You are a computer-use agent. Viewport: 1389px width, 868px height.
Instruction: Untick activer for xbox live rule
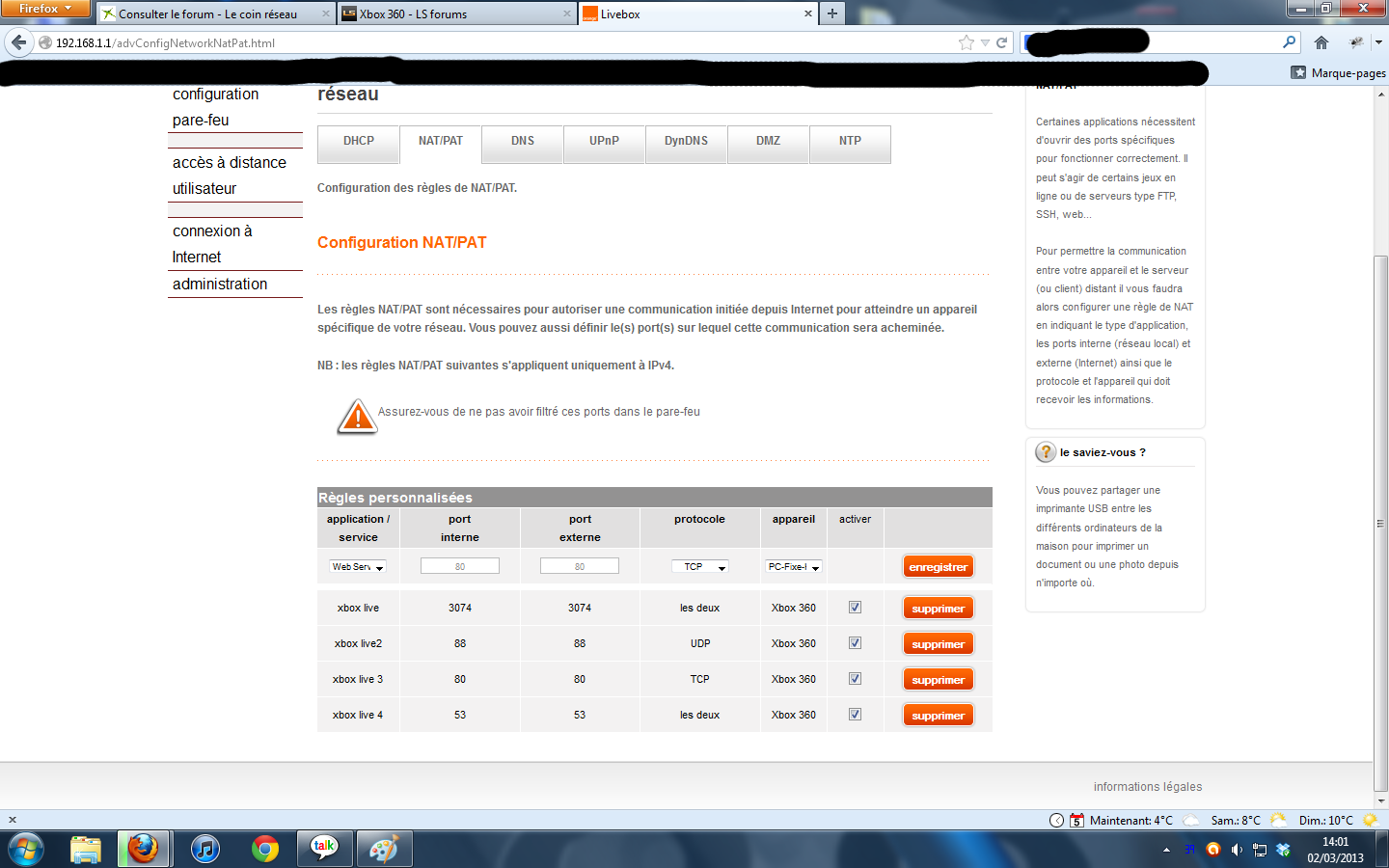(x=855, y=608)
